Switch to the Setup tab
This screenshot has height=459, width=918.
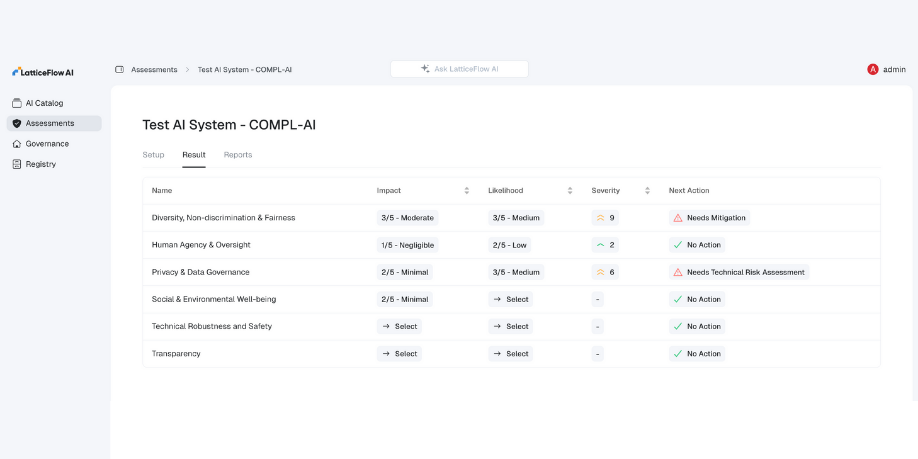153,155
